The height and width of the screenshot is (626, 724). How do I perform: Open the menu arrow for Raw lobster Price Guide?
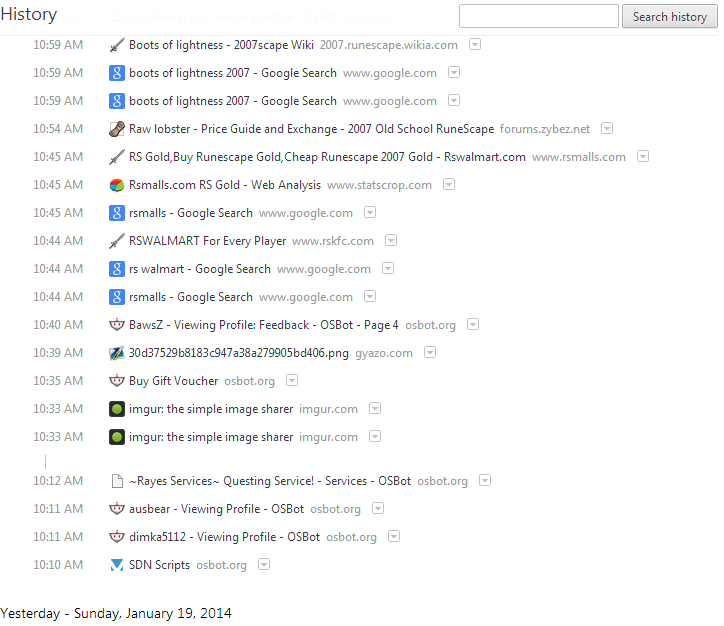point(607,128)
